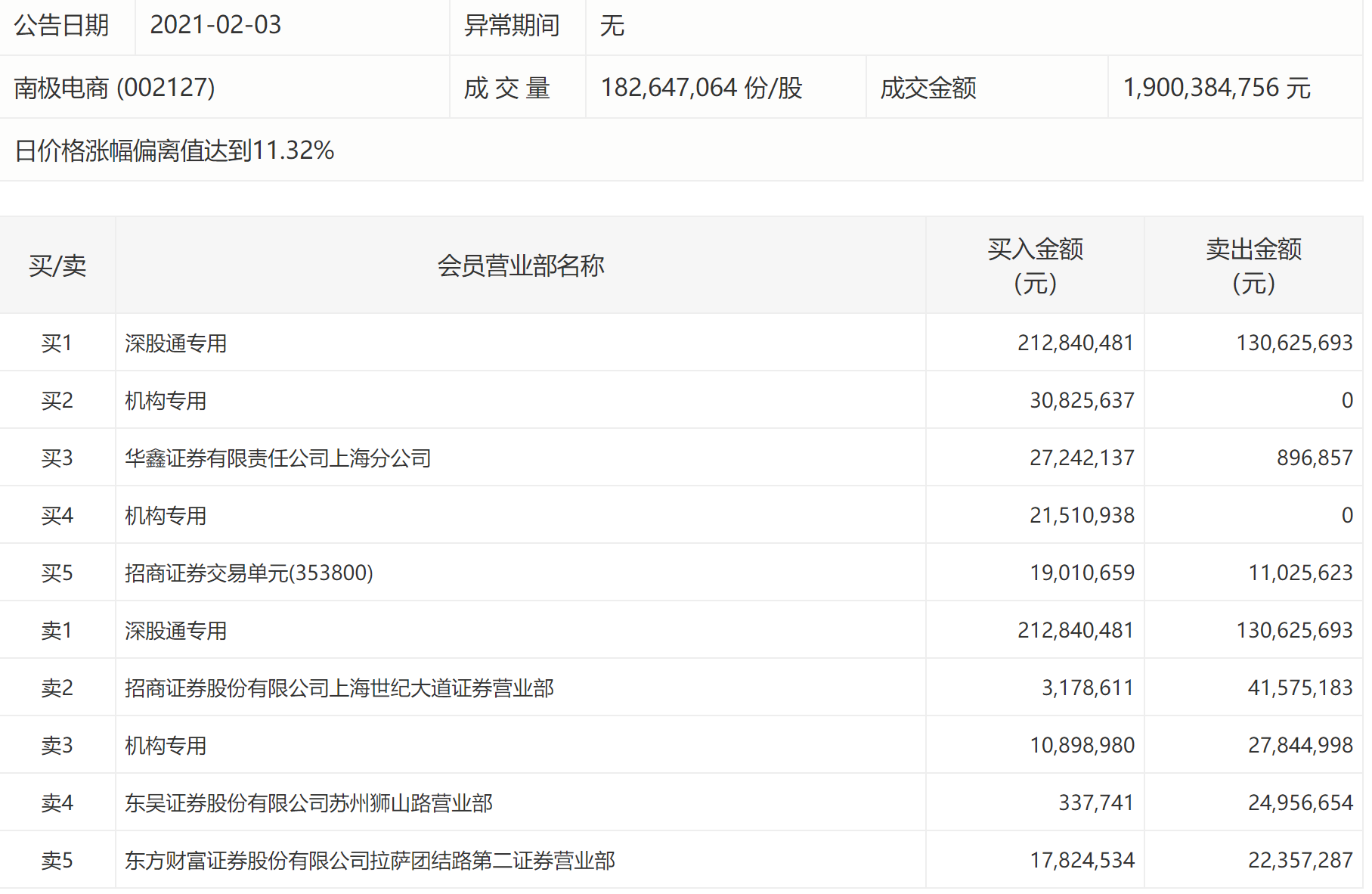Click buy amount 3,178,611
The width and height of the screenshot is (1372, 894).
(1088, 688)
